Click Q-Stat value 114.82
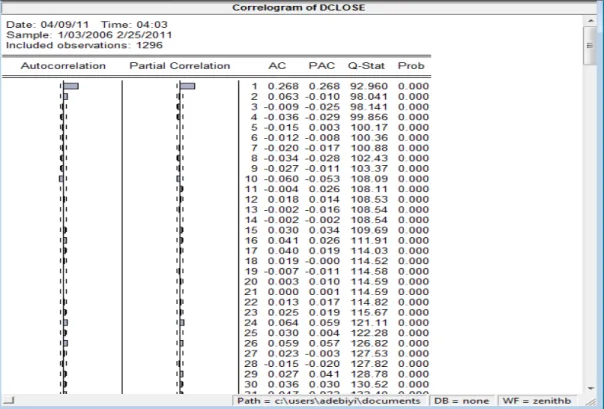The width and height of the screenshot is (604, 409). tap(369, 302)
